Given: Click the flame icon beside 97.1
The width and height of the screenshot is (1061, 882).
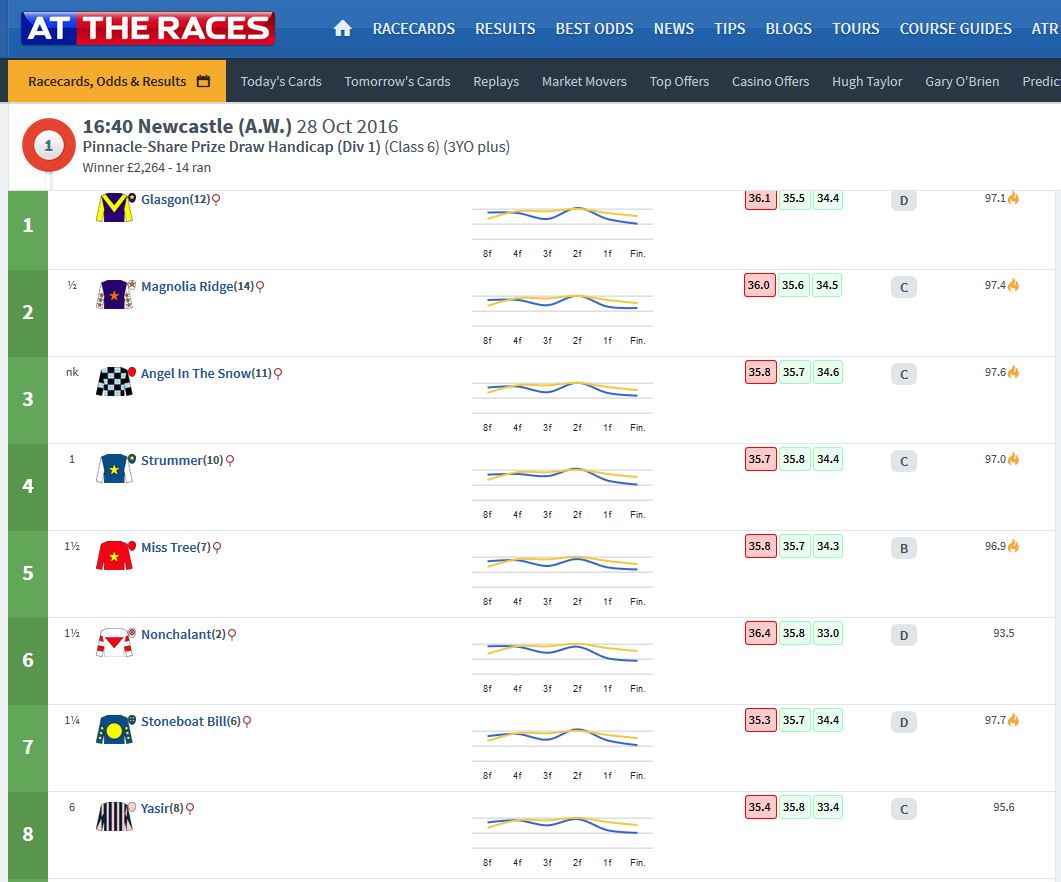Looking at the screenshot, I should click(x=1013, y=198).
